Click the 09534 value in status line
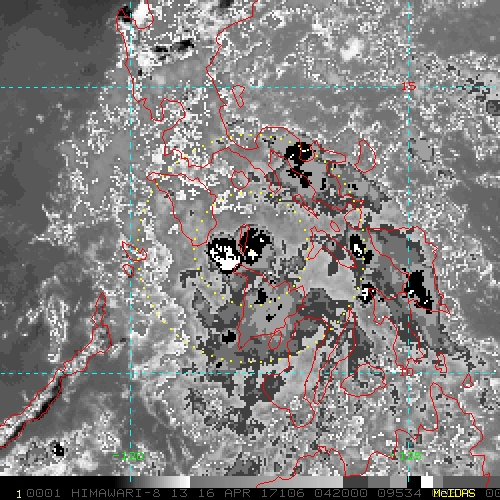The height and width of the screenshot is (500, 500). click(399, 493)
